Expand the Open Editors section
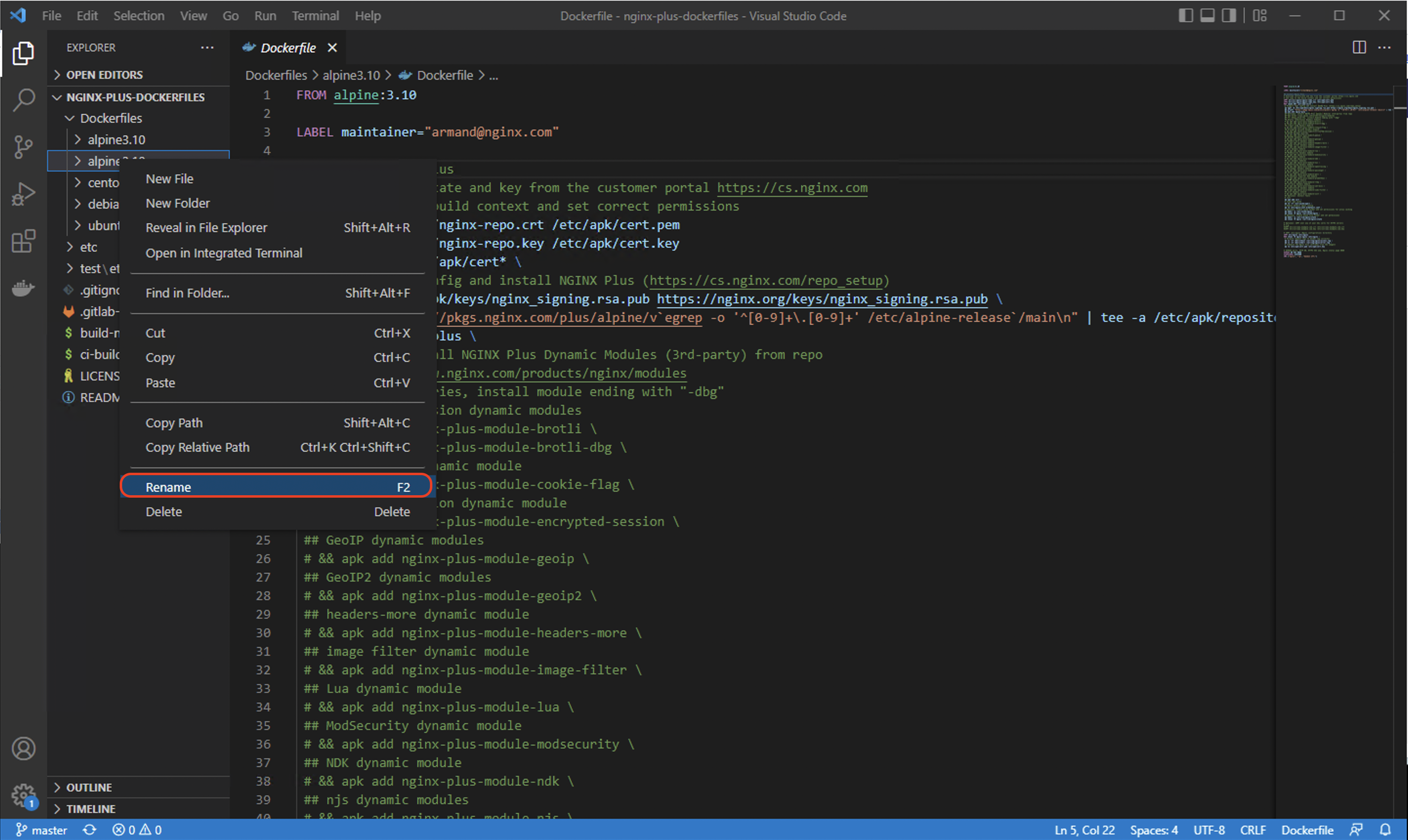 pos(139,75)
